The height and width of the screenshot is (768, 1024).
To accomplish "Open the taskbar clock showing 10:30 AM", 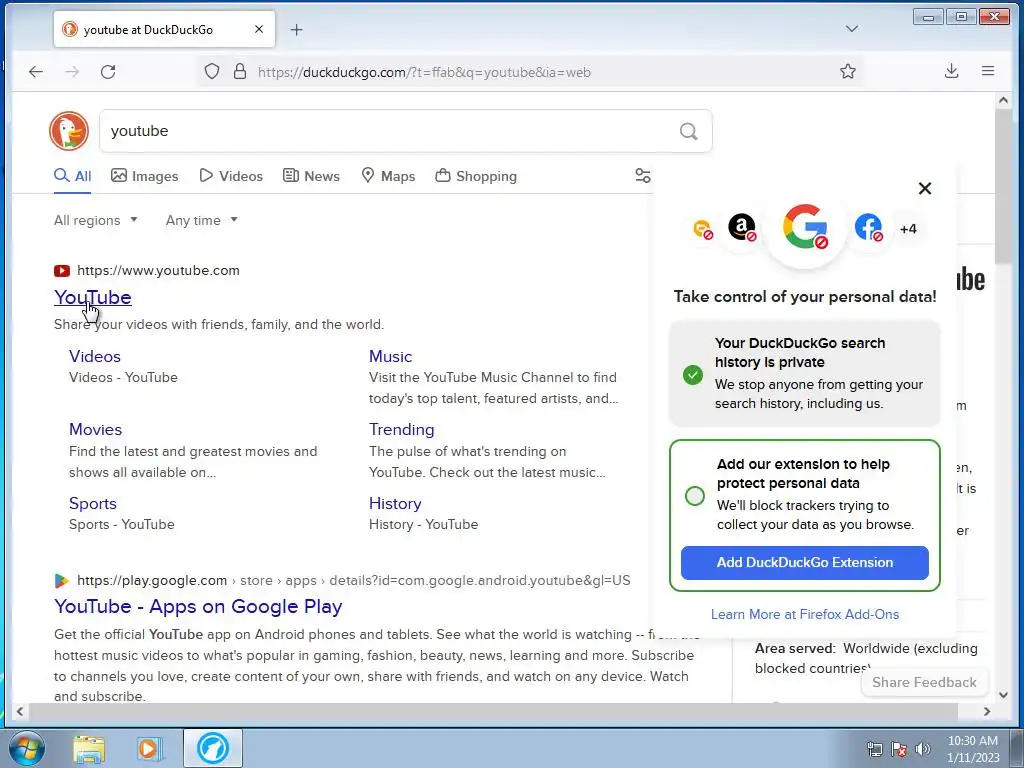I will tap(973, 749).
